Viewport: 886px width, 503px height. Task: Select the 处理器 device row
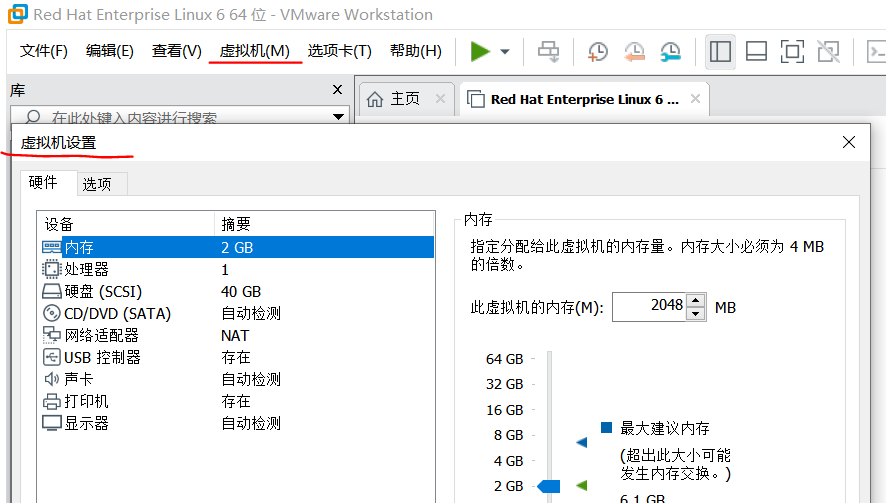[x=237, y=270]
